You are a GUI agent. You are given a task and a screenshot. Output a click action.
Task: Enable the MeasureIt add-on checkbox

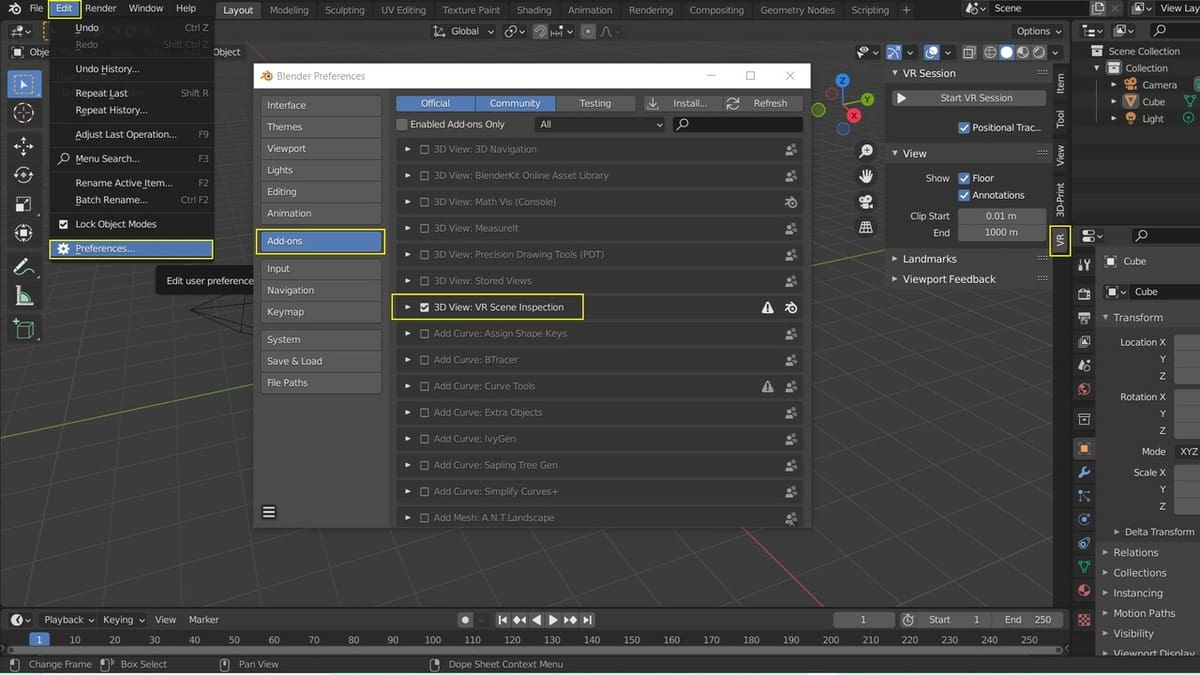(425, 228)
